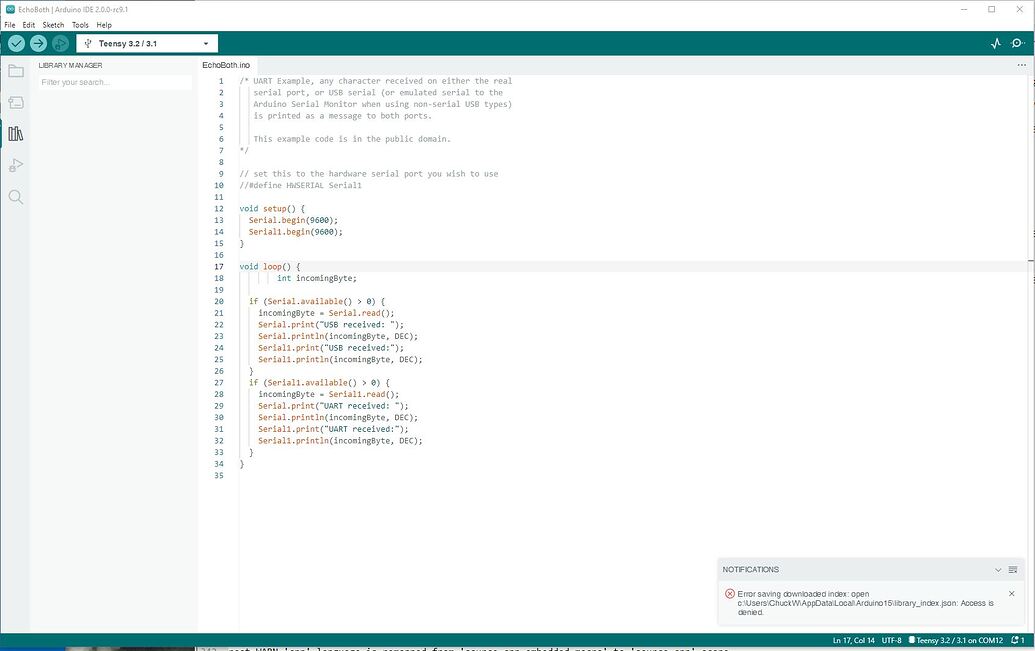Open the Search panel in the sidebar
Image resolution: width=1035 pixels, height=651 pixels.
click(x=15, y=196)
